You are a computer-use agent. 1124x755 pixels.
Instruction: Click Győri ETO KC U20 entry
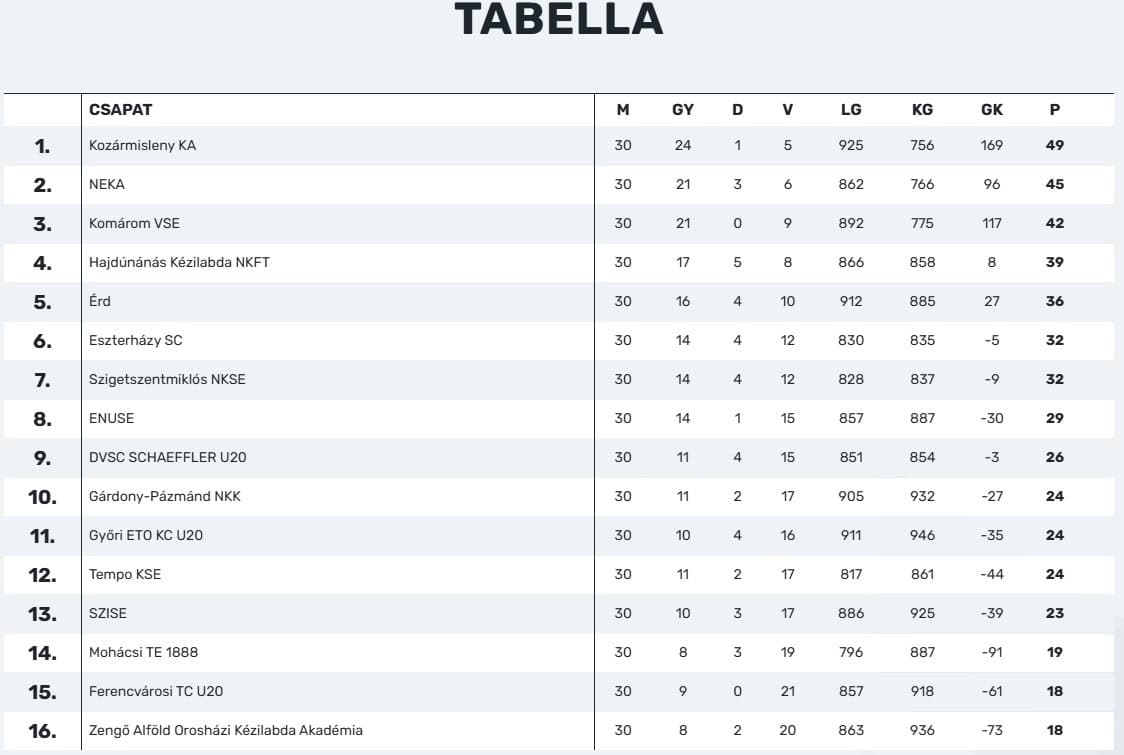click(x=146, y=536)
